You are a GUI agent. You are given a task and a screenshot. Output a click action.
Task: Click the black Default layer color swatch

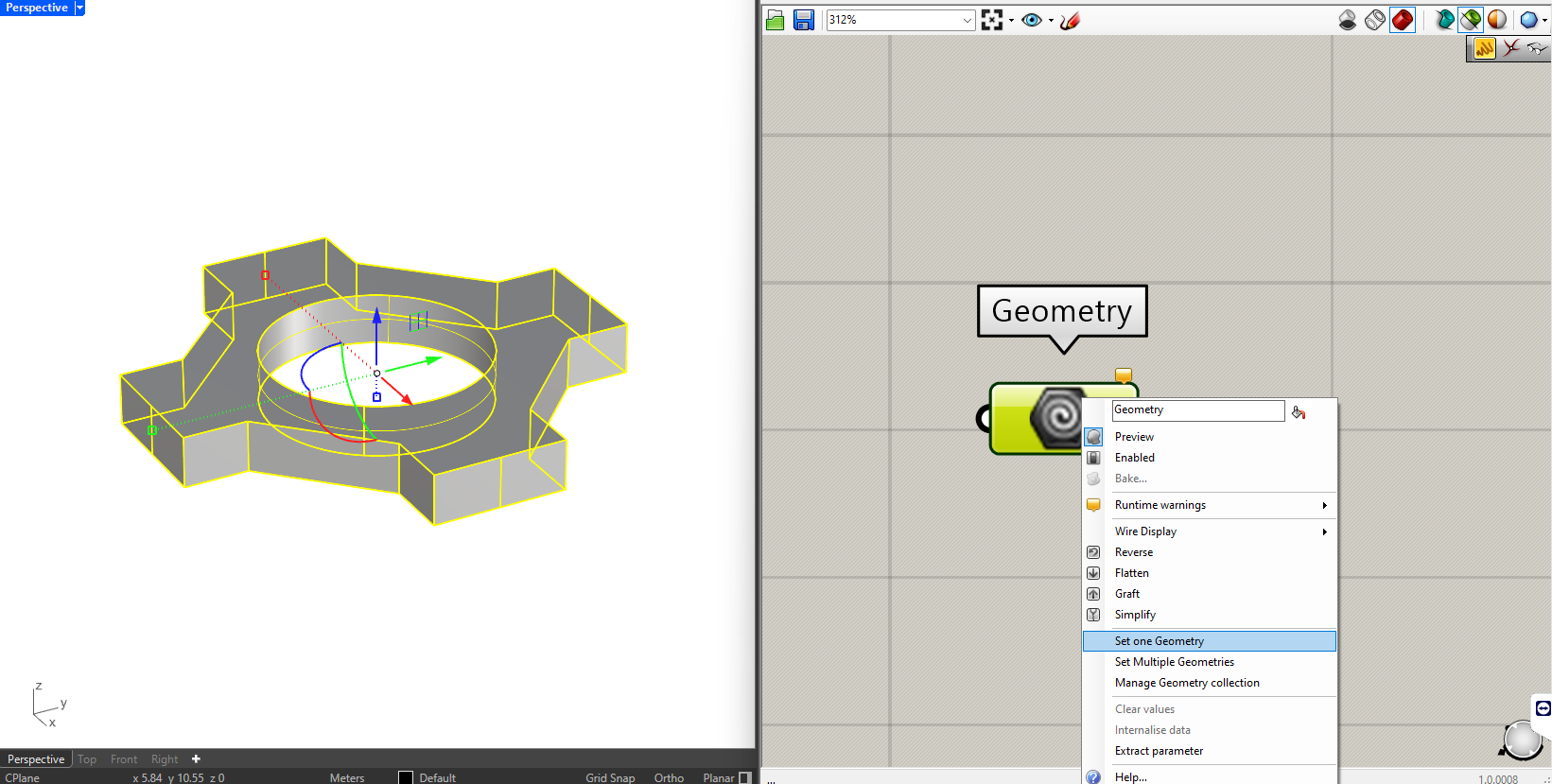tap(406, 777)
